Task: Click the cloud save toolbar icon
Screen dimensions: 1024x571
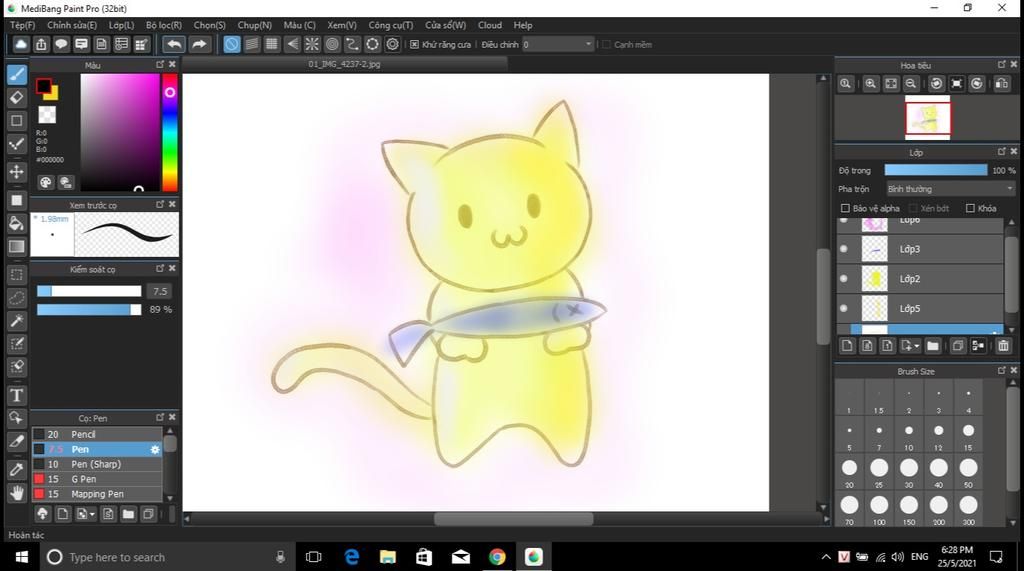Action: (x=21, y=44)
